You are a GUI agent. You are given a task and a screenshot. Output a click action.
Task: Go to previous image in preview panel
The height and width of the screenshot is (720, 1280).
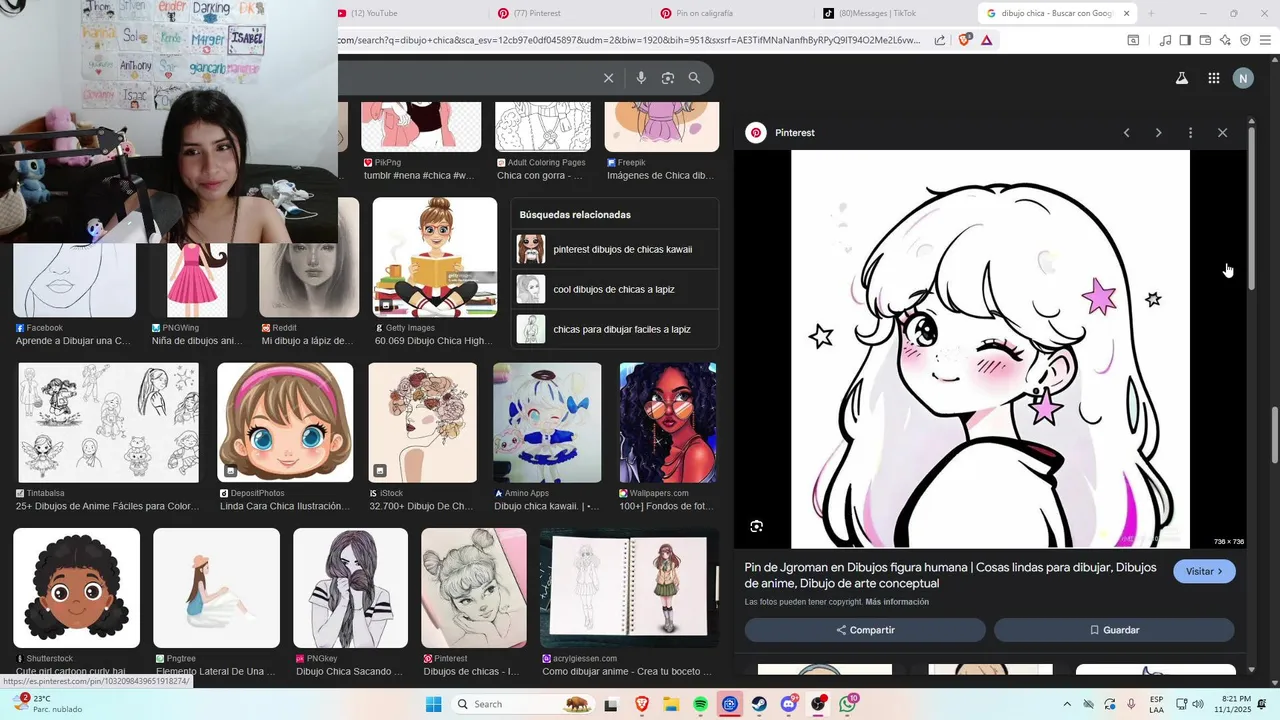(x=1126, y=133)
